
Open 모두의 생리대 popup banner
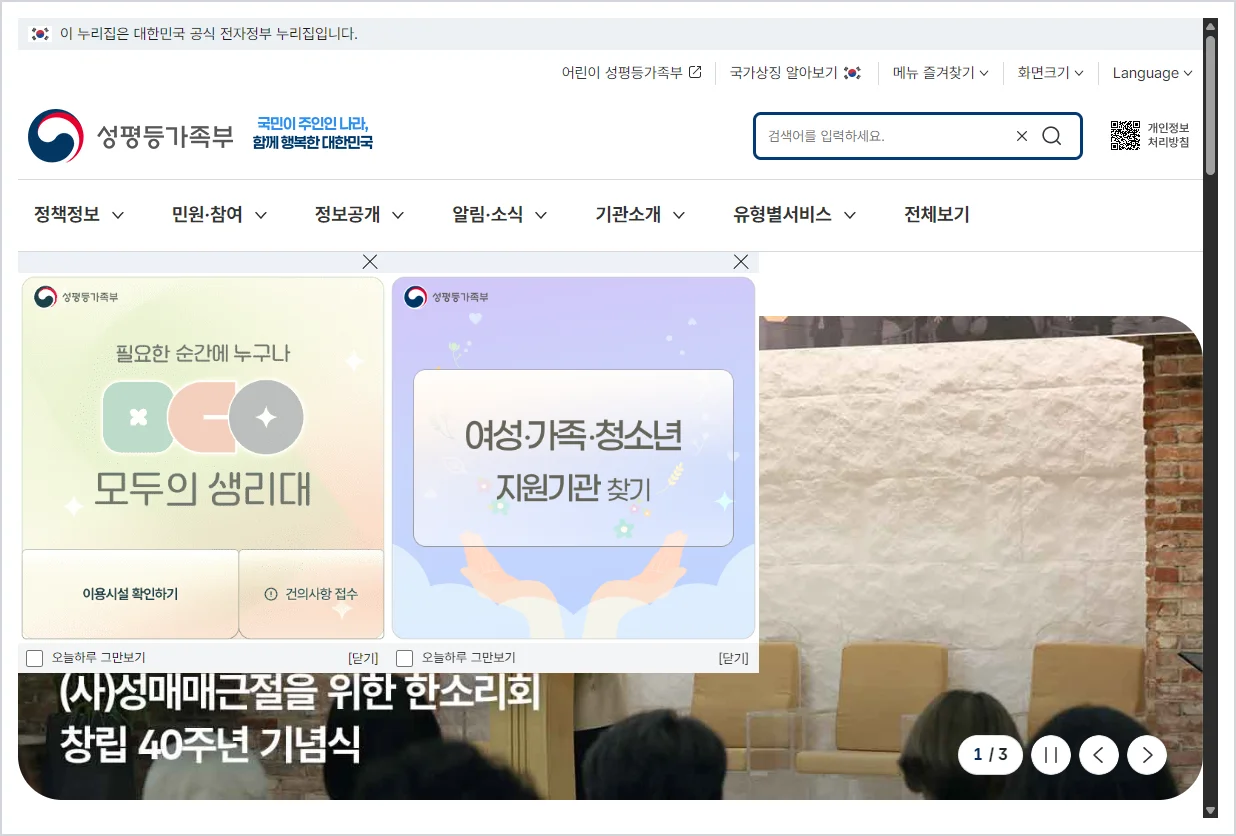[203, 413]
